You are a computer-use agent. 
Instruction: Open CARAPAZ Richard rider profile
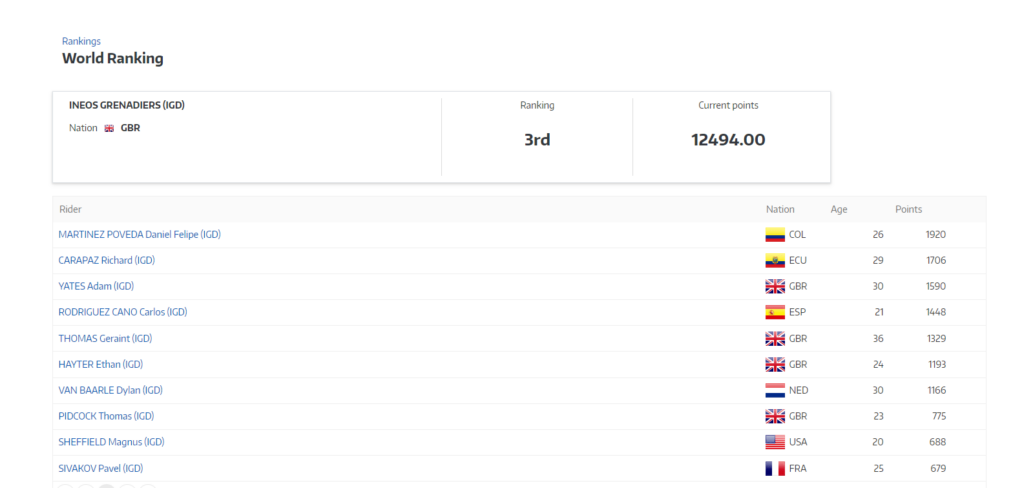pyautogui.click(x=106, y=261)
